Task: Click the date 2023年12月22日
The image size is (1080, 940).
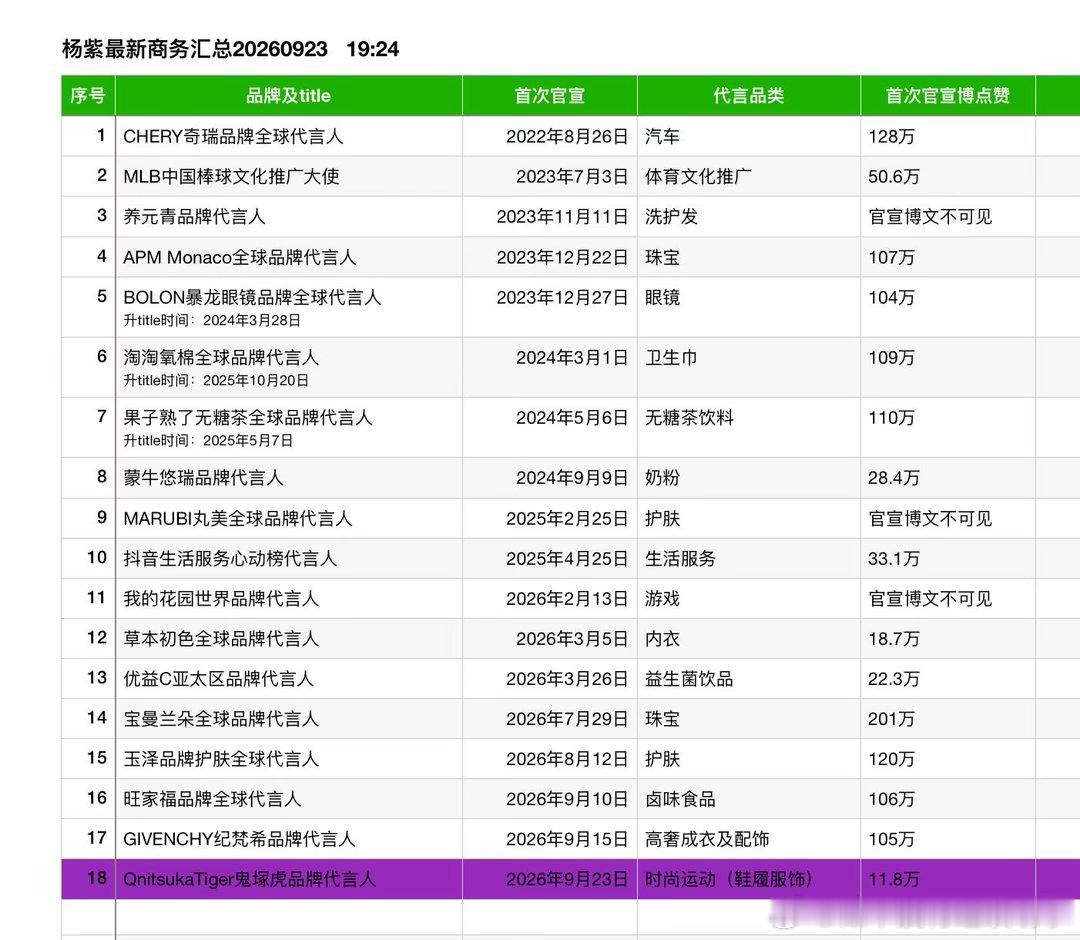Action: [562, 257]
